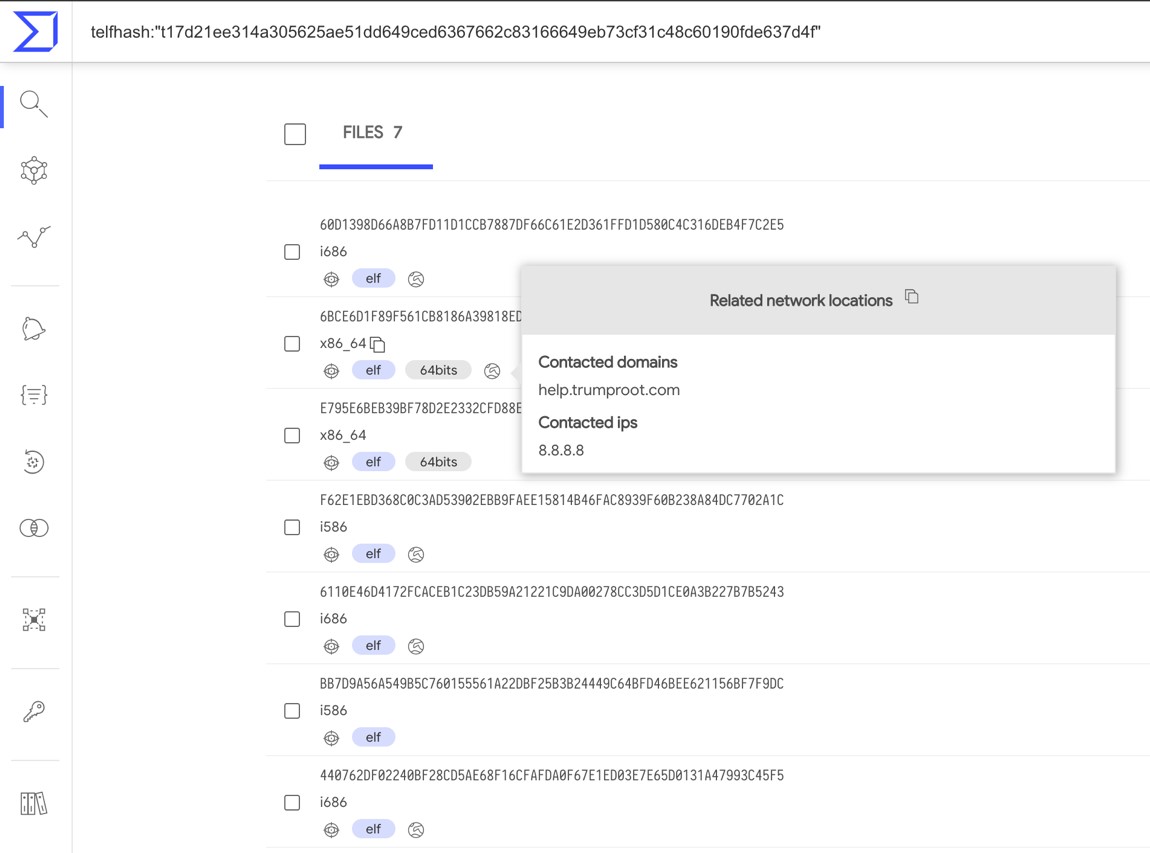Click the VirusTotal logo icon
The image size is (1150, 853).
click(x=35, y=31)
